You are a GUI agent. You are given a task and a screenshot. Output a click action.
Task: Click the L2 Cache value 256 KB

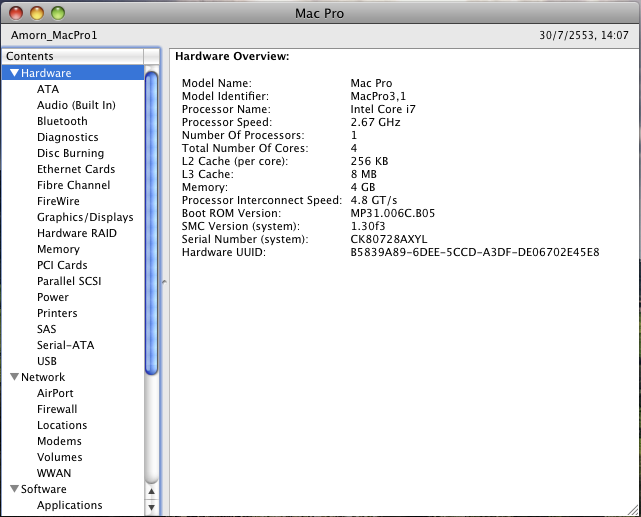[x=369, y=161]
